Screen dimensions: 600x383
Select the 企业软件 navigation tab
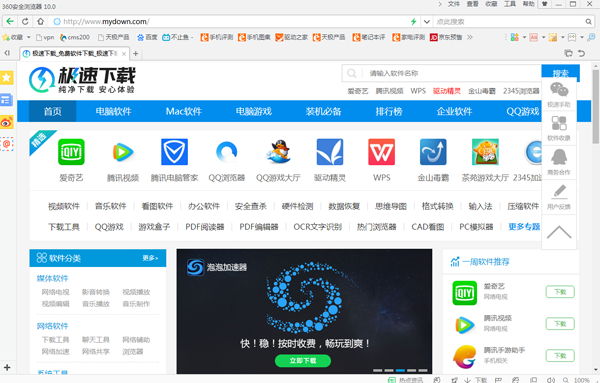454,111
